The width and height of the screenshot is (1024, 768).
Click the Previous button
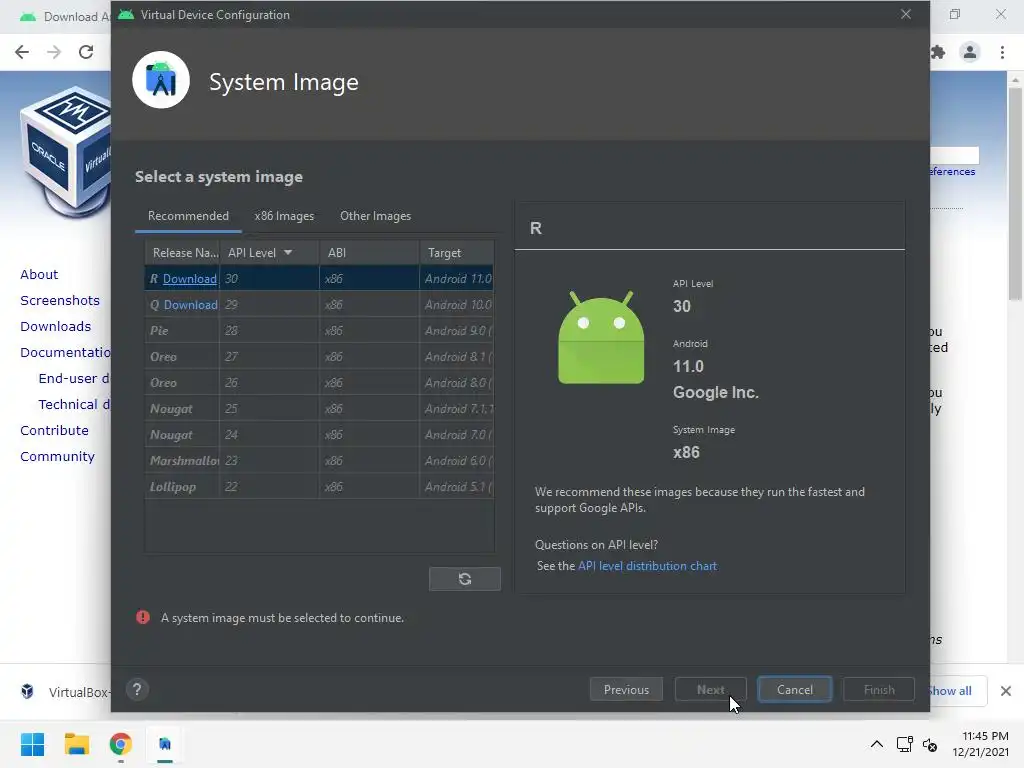coord(626,690)
